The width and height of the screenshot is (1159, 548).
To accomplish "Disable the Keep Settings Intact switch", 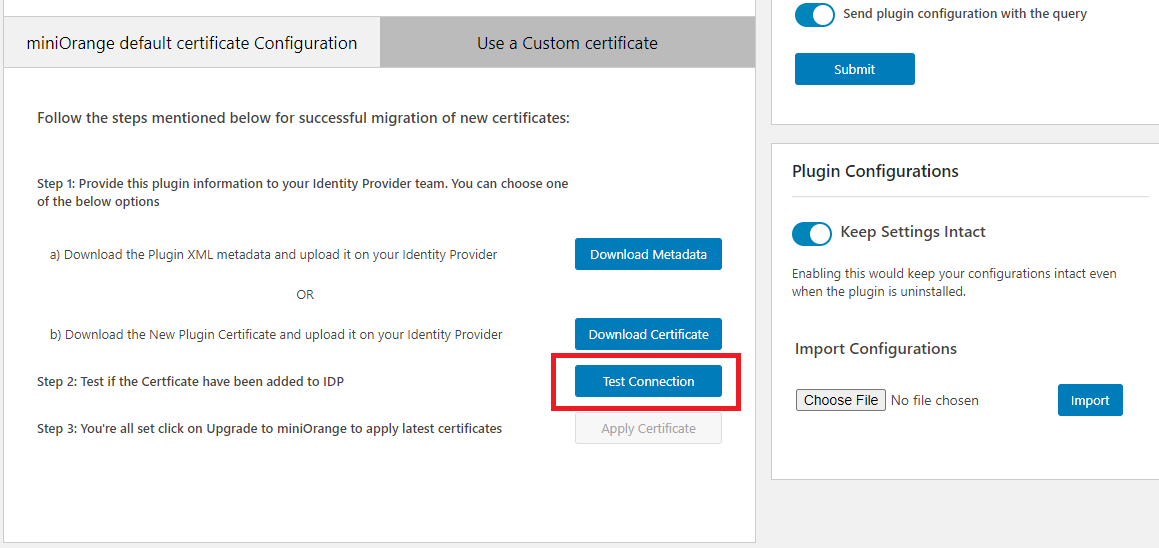I will coord(812,233).
